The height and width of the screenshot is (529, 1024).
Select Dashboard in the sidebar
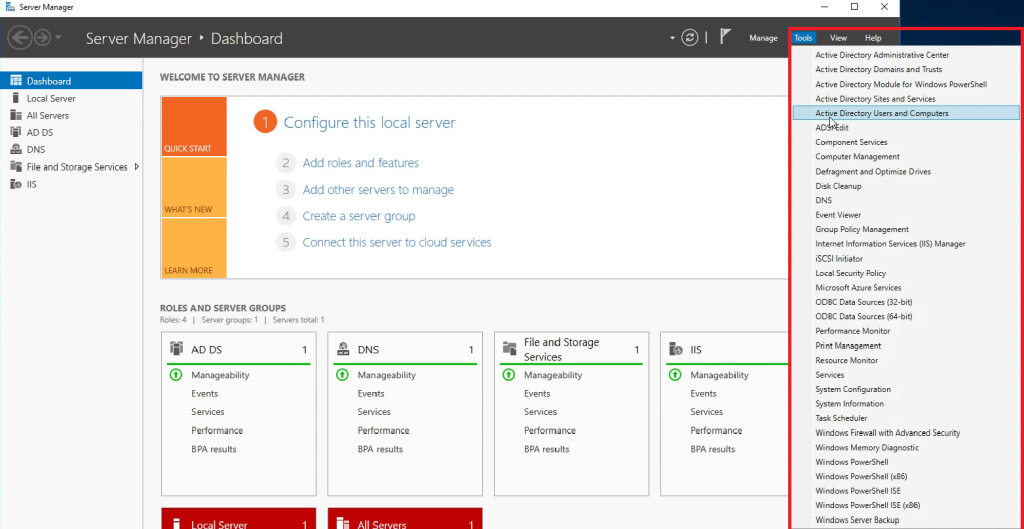point(71,81)
